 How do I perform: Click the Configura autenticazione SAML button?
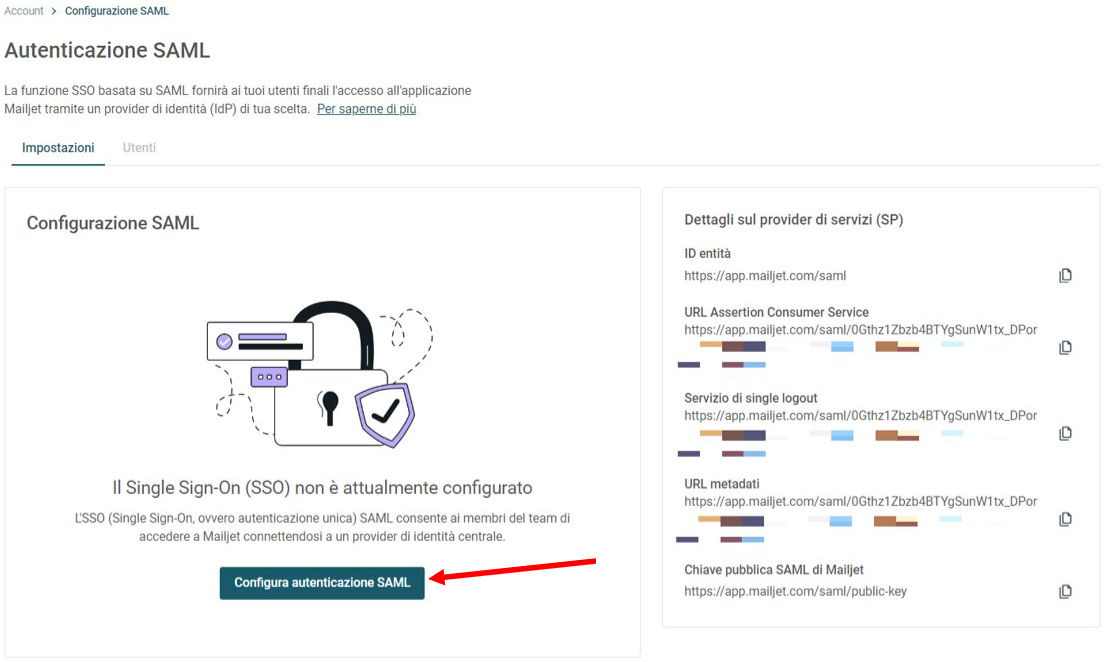pyautogui.click(x=322, y=583)
